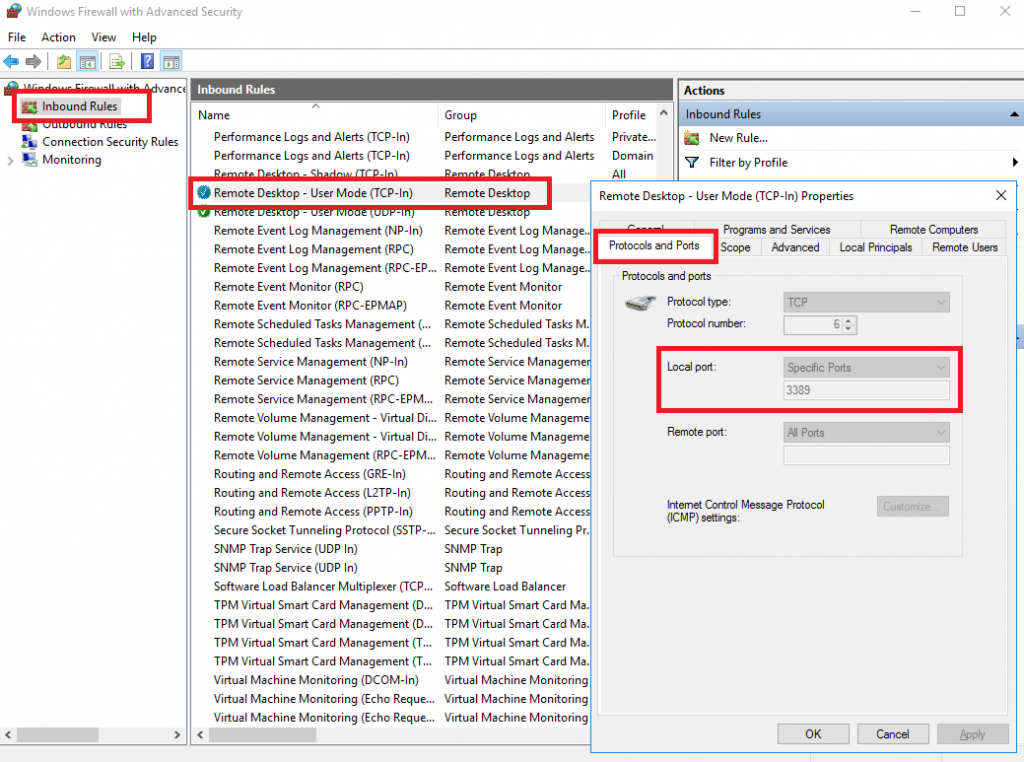Viewport: 1024px width, 762px height.
Task: Click OK in the Properties dialog
Action: coord(813,734)
